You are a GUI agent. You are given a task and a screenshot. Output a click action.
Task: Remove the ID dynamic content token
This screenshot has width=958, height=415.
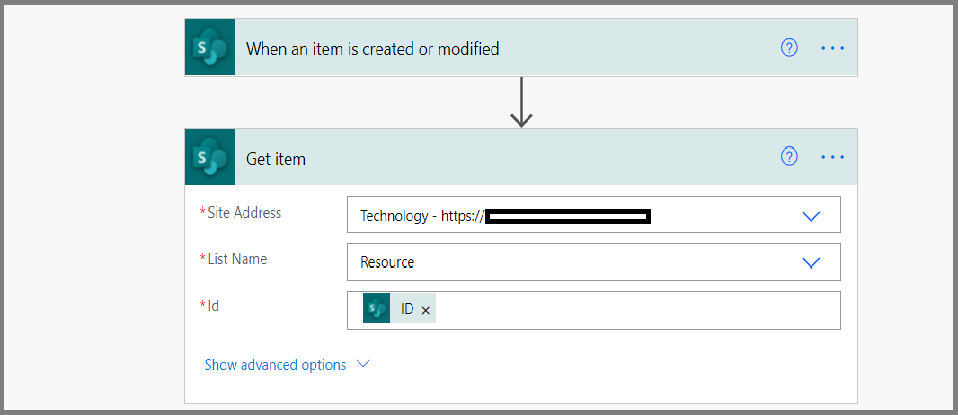point(426,310)
